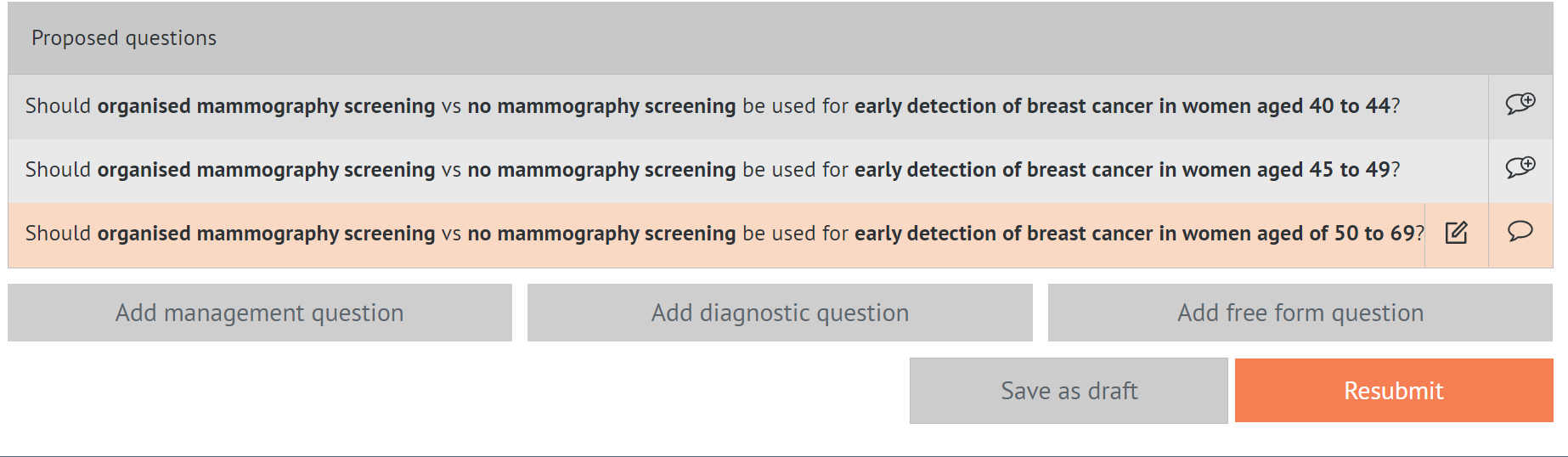Select the "women aged 40 to 44" text

pos(1286,106)
